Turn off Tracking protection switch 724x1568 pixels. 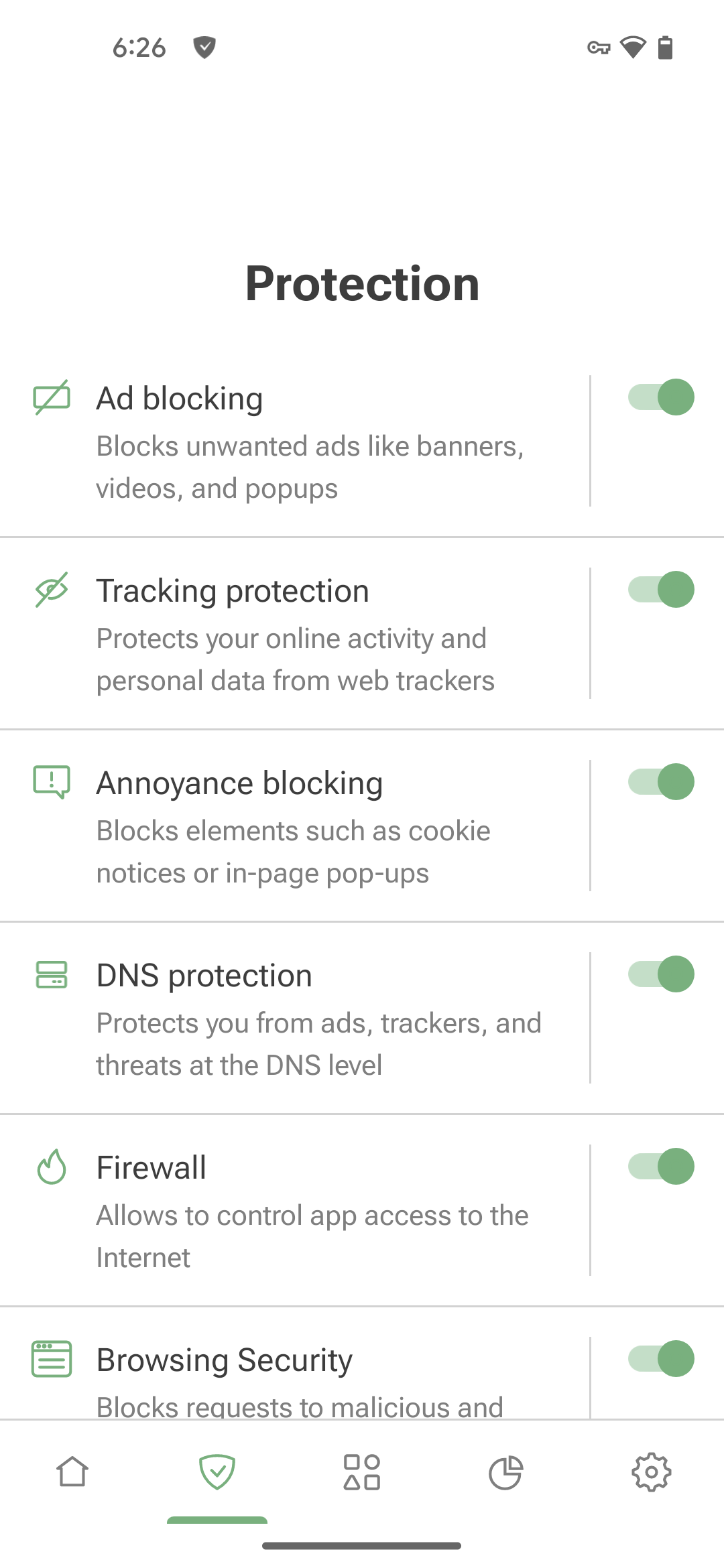[661, 590]
